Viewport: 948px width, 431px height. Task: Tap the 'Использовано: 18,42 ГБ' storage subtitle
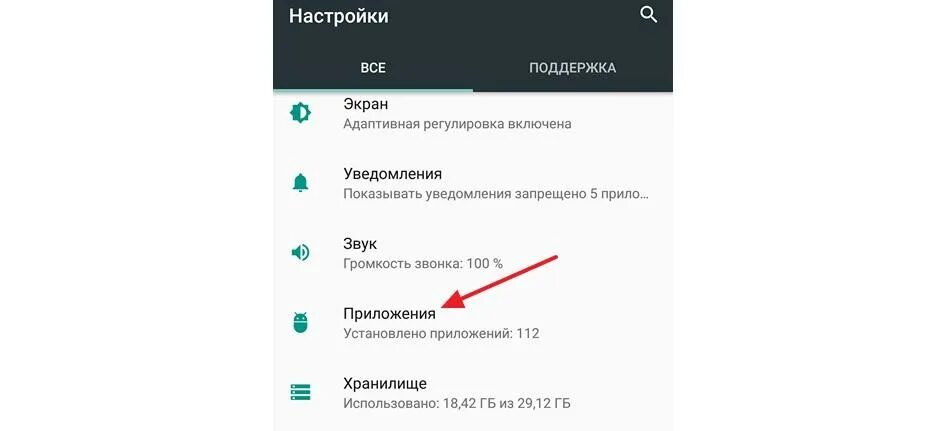pyautogui.click(x=457, y=403)
